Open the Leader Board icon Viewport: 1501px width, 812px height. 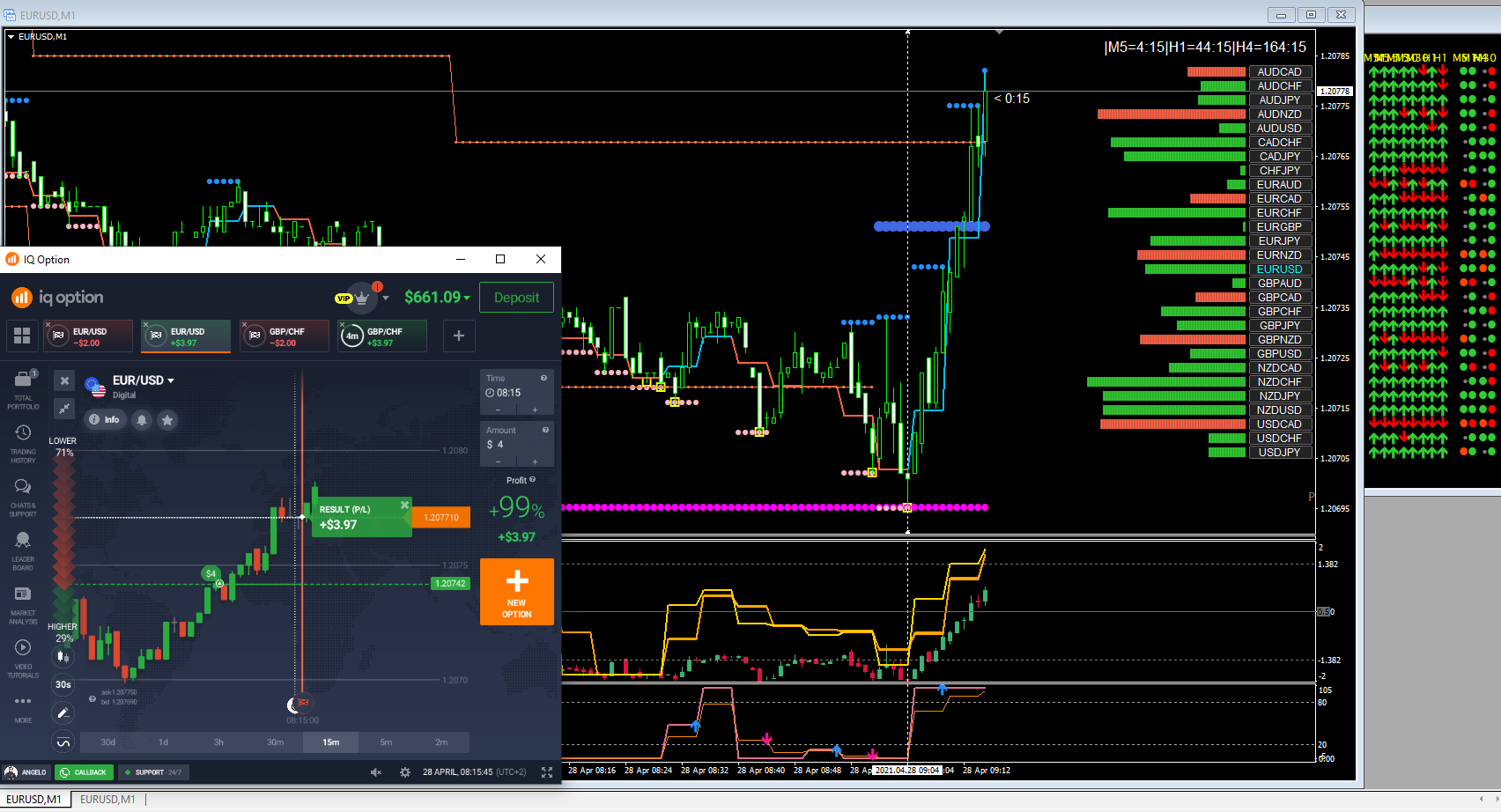23,540
